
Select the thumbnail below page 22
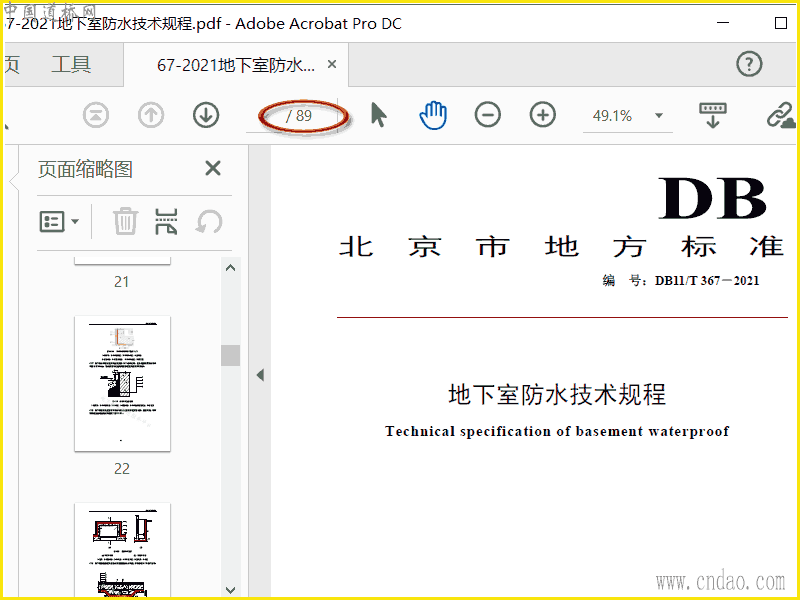coord(122,551)
